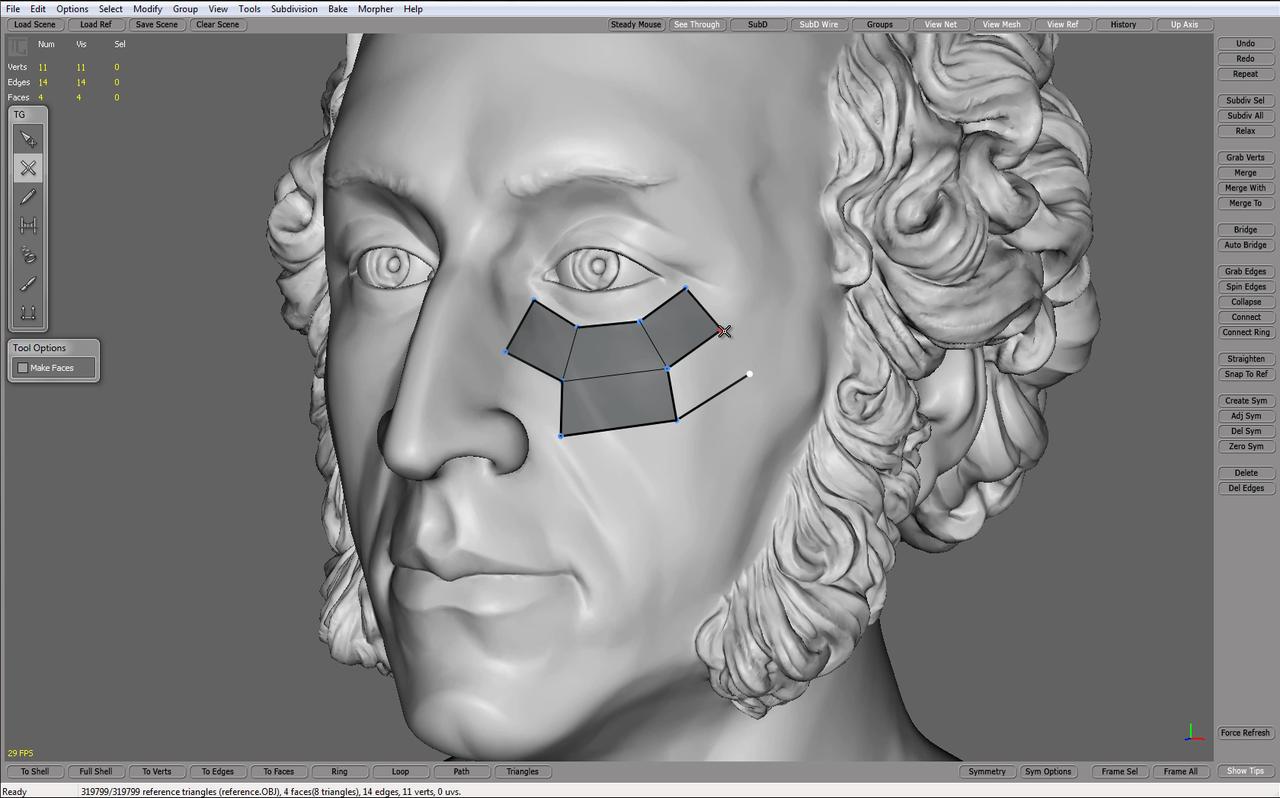This screenshot has height=798, width=1280.
Task: Click Create Sym
Action: [x=1245, y=401]
